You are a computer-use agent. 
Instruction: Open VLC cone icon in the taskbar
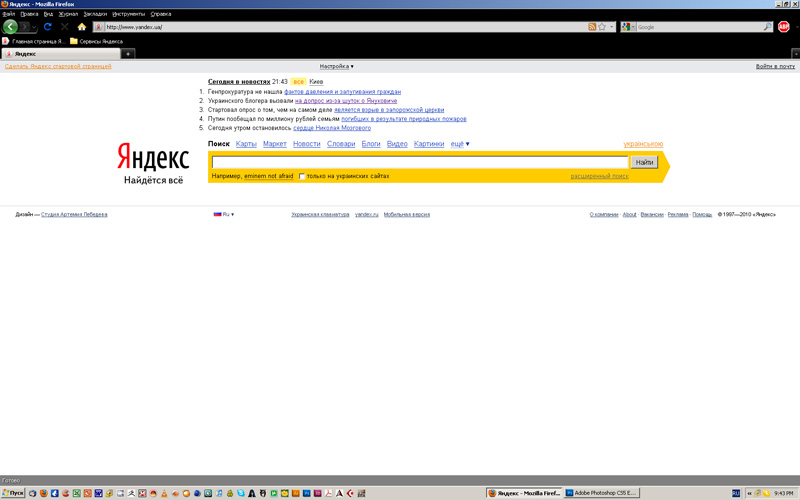coord(164,493)
